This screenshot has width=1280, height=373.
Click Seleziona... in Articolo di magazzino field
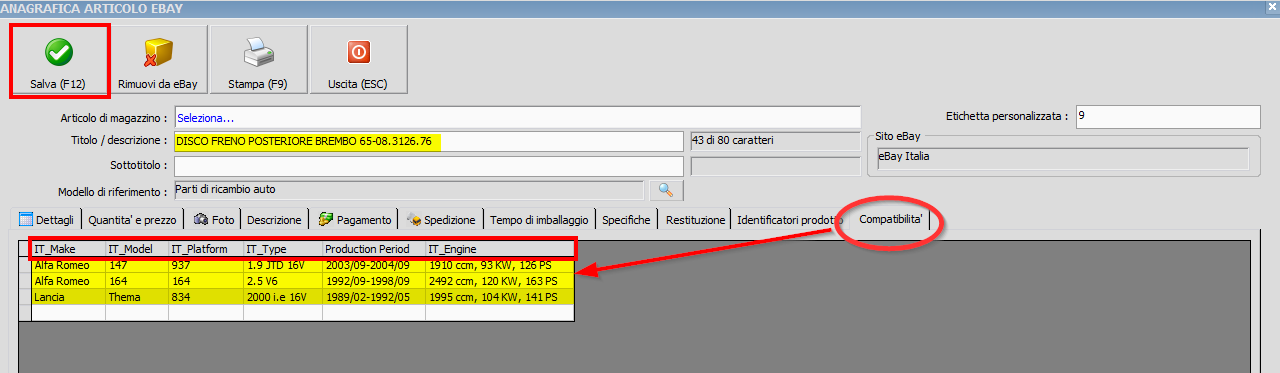[x=205, y=118]
